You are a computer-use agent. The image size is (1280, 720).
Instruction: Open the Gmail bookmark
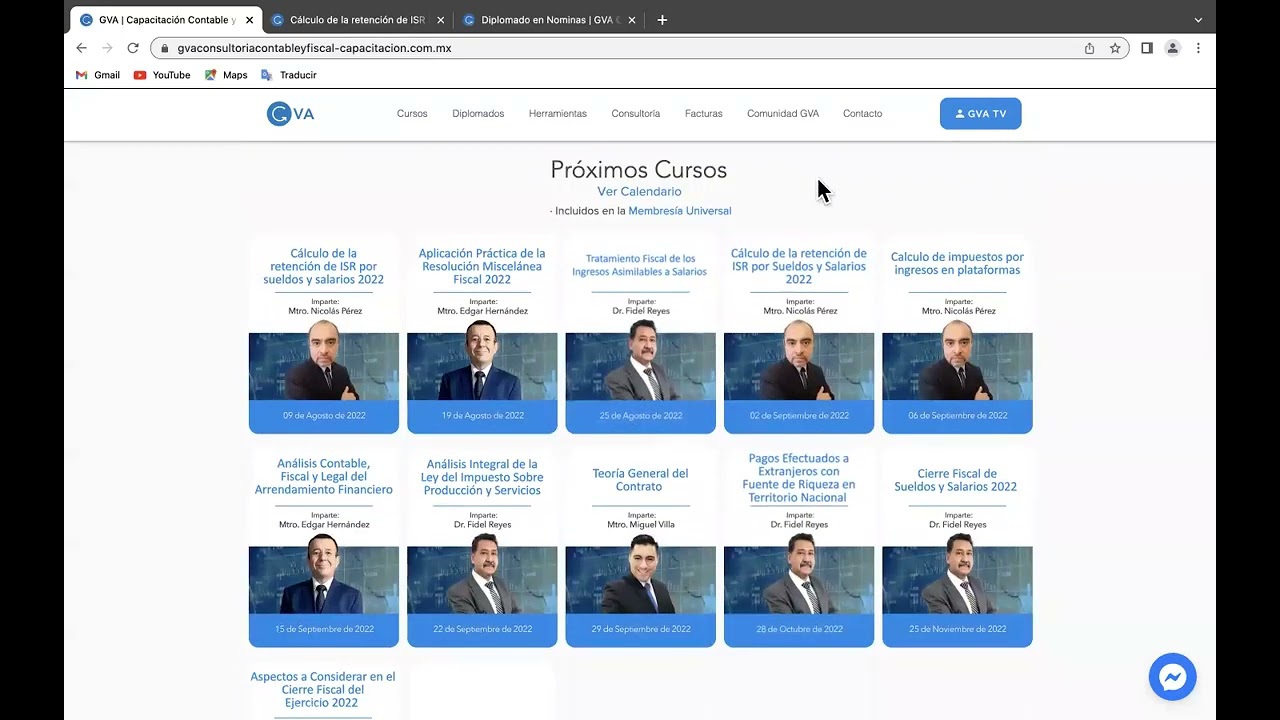pos(98,75)
